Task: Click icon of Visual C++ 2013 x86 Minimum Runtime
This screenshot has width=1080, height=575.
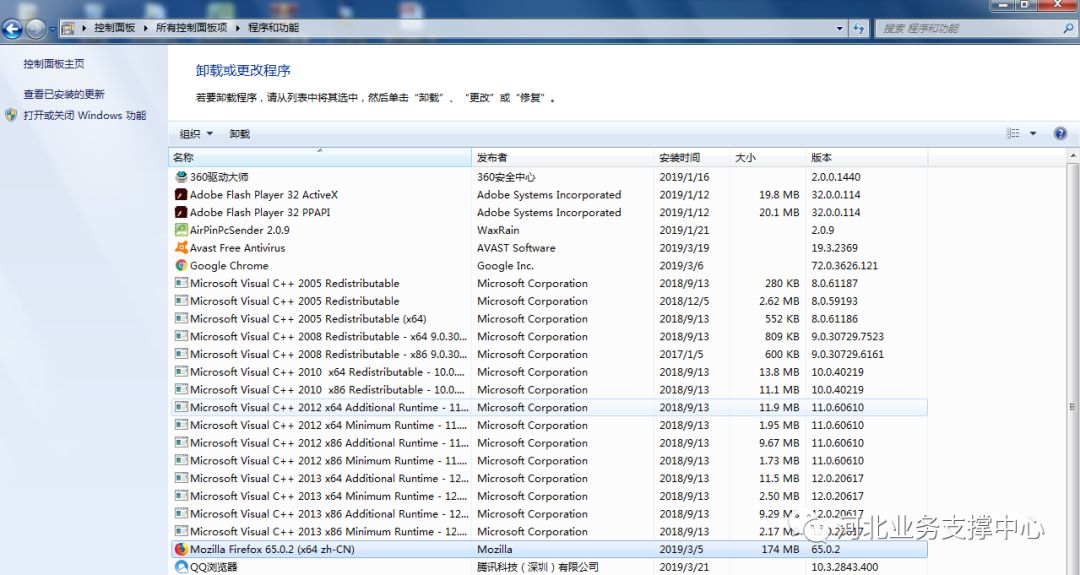Action: coord(181,531)
